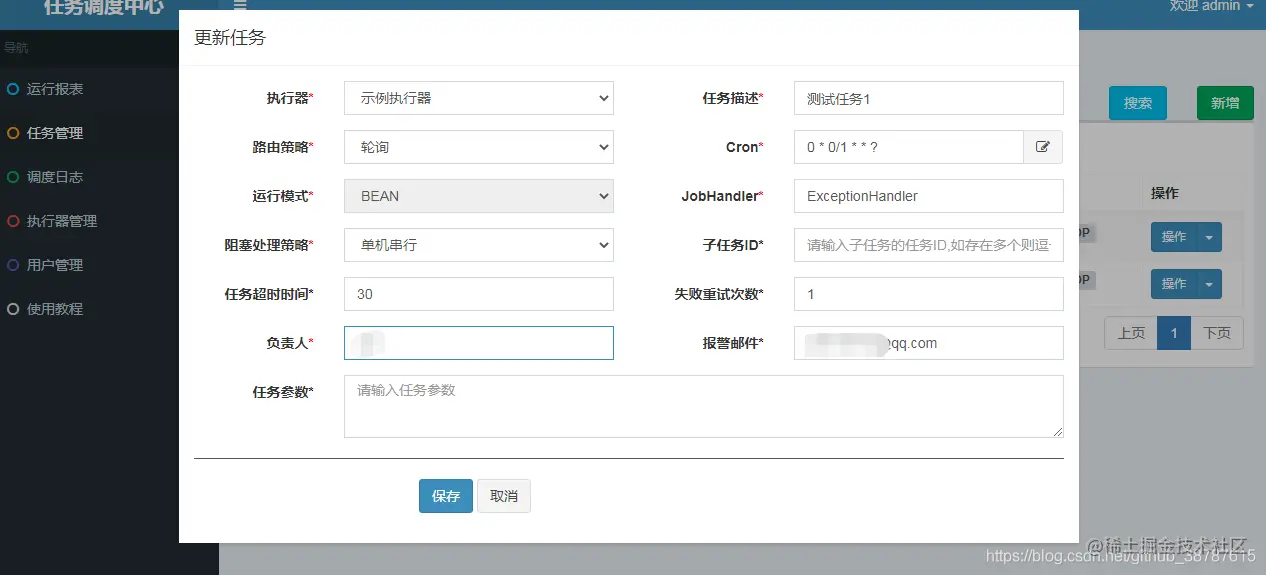Focus the JobHandler field

(929, 196)
